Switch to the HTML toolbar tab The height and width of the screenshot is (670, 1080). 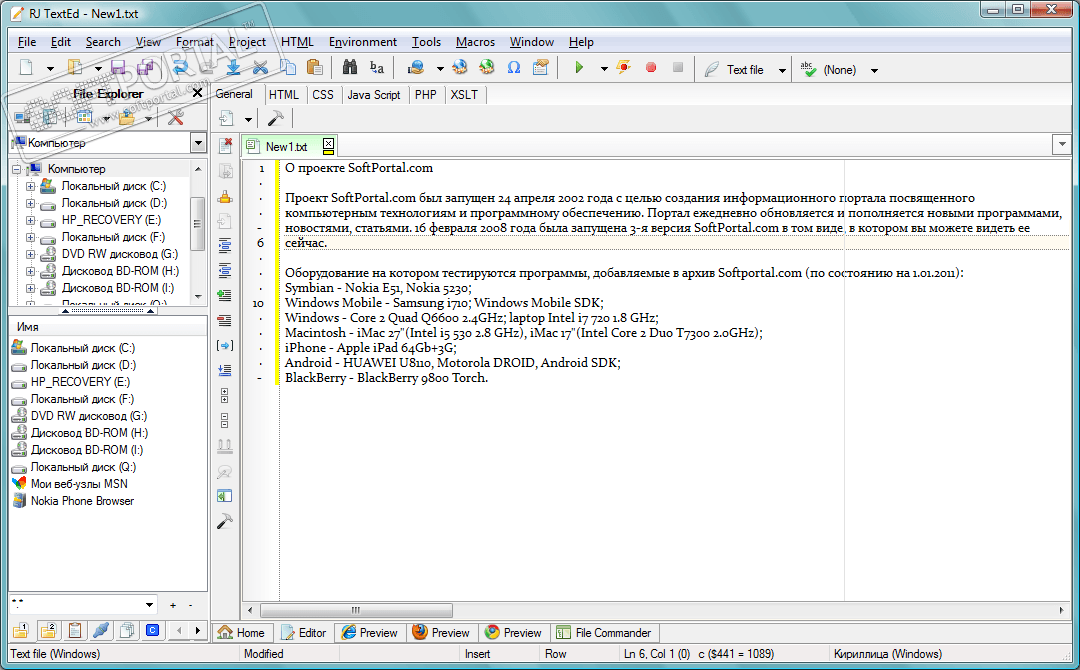coord(284,94)
